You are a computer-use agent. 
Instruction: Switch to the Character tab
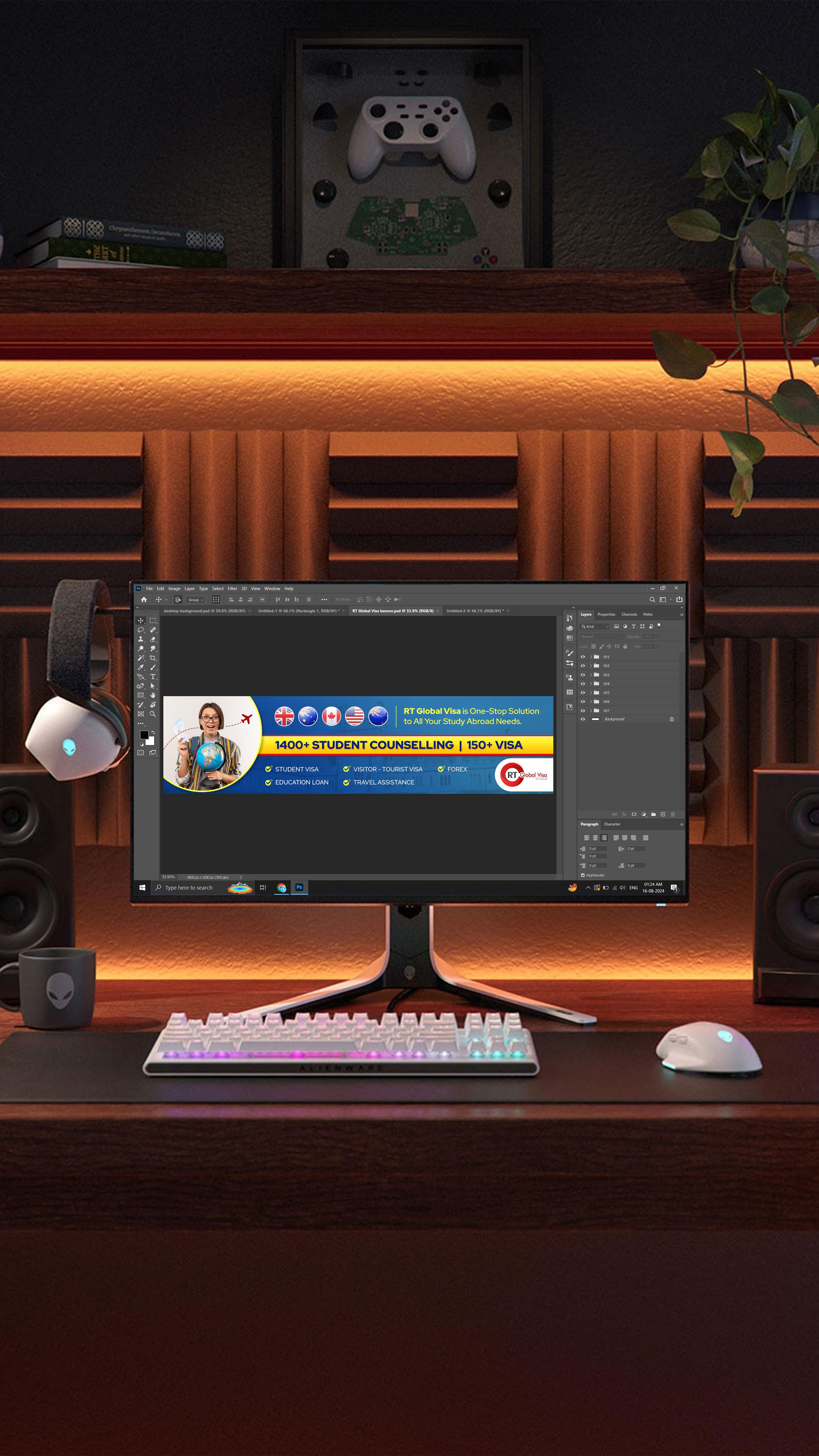pyautogui.click(x=612, y=824)
